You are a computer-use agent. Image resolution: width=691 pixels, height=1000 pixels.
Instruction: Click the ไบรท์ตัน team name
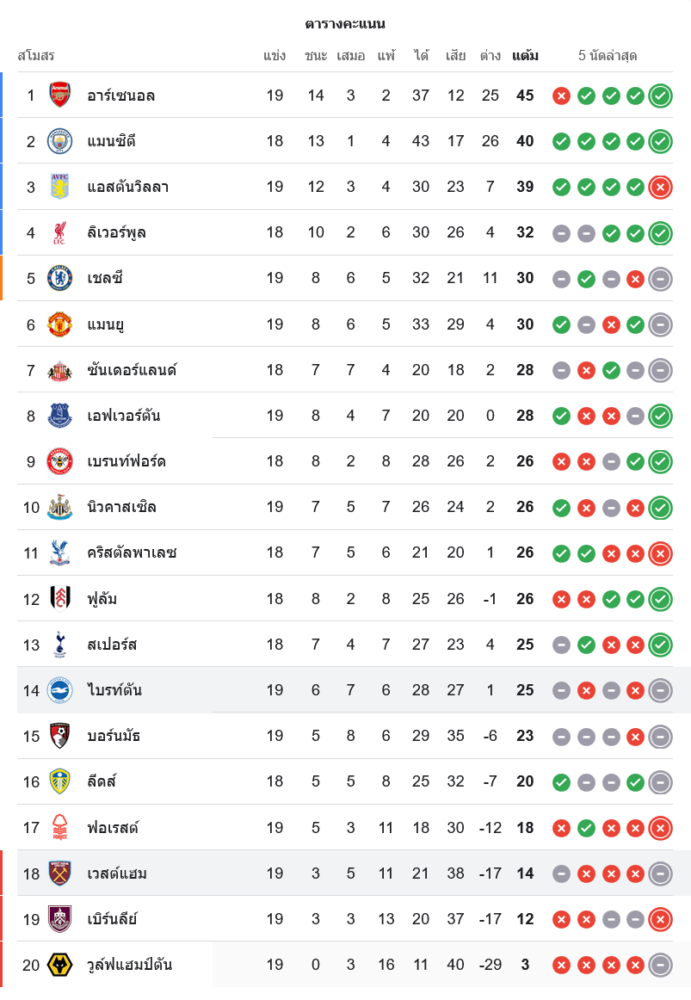point(115,690)
